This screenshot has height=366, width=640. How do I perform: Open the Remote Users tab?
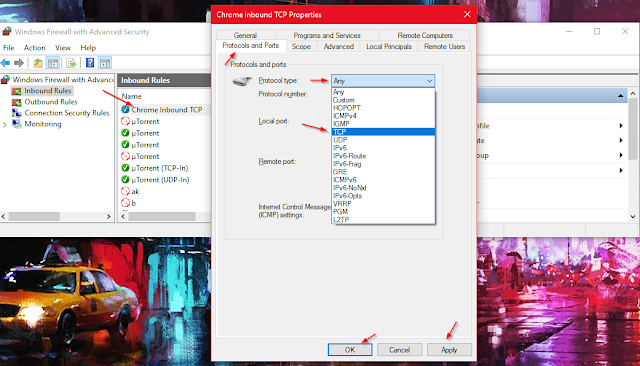(x=444, y=47)
